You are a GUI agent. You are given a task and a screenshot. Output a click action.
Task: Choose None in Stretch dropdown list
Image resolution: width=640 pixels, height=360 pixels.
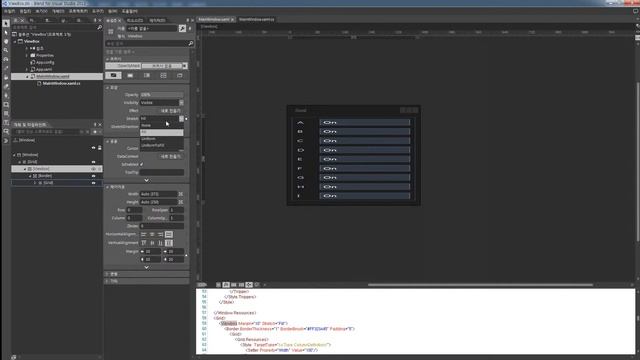tap(162, 126)
